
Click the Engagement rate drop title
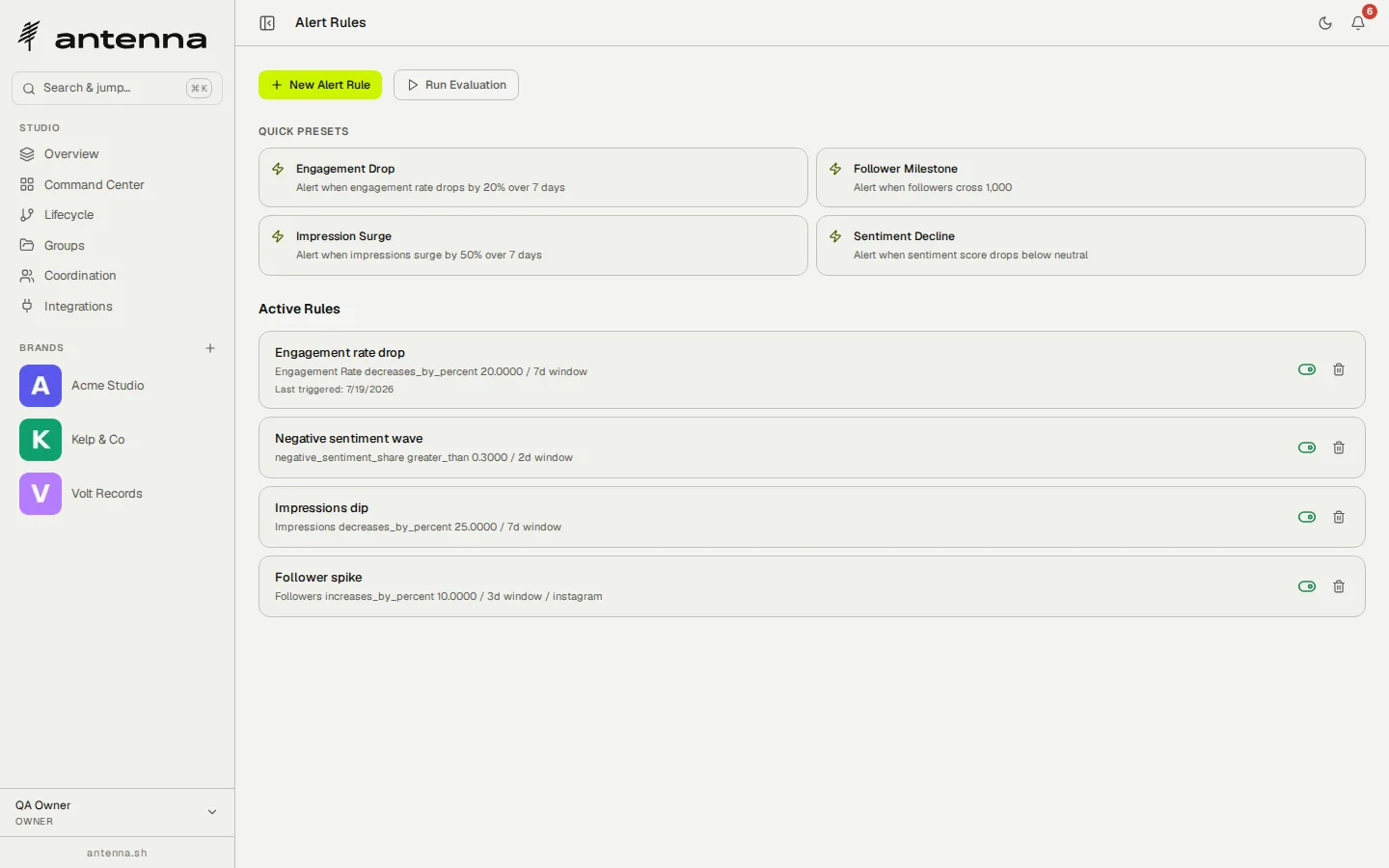[340, 353]
